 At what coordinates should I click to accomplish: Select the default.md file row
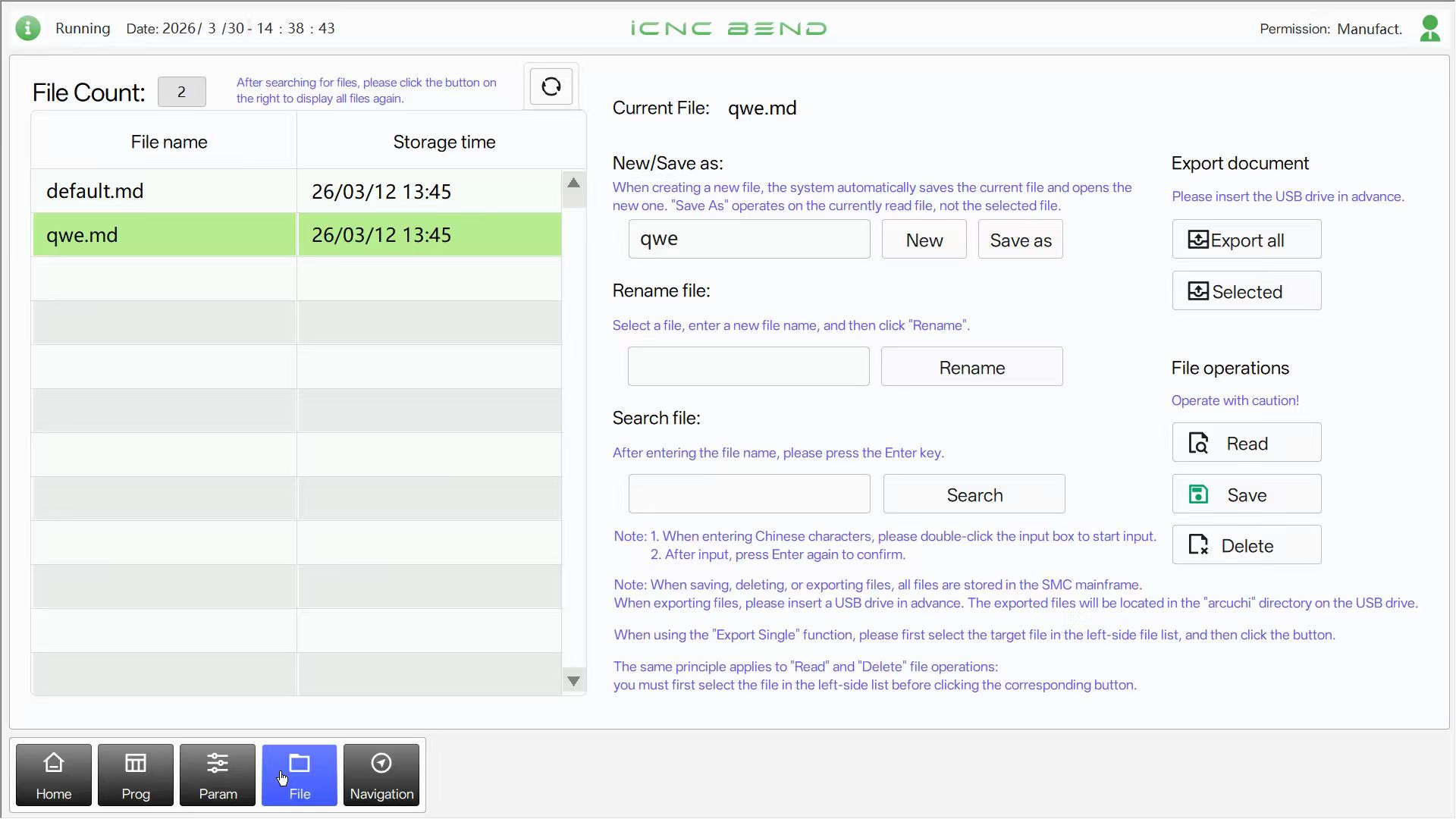coord(297,191)
